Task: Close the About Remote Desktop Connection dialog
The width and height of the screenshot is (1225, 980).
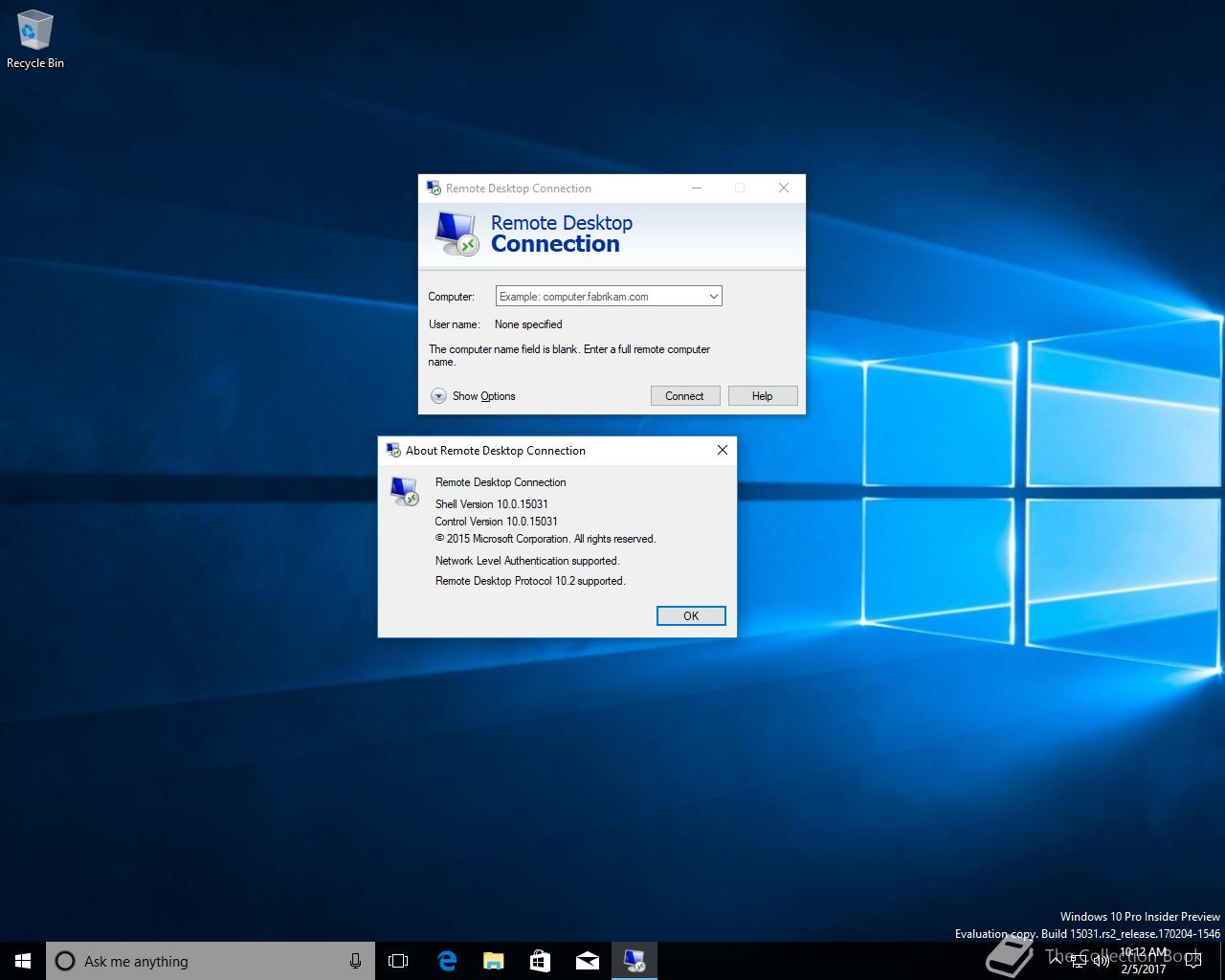Action: (723, 450)
